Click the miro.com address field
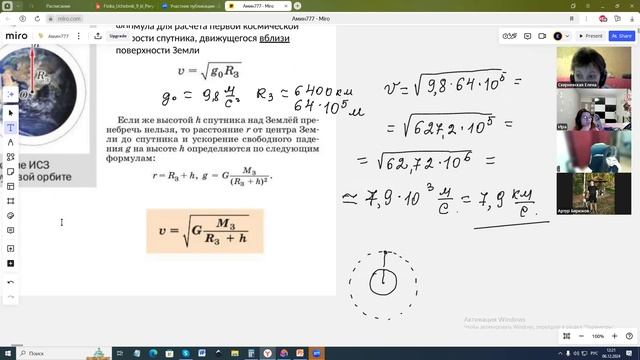 click(65, 19)
